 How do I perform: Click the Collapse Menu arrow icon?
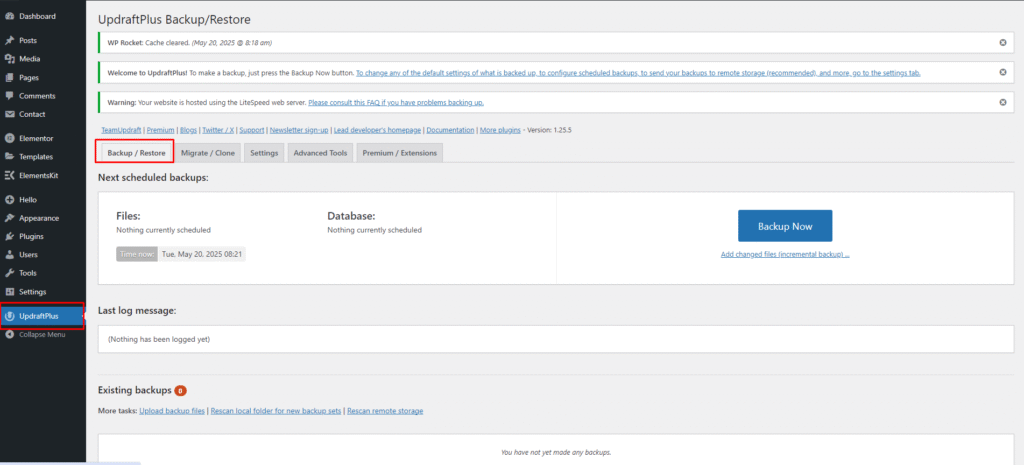9,334
